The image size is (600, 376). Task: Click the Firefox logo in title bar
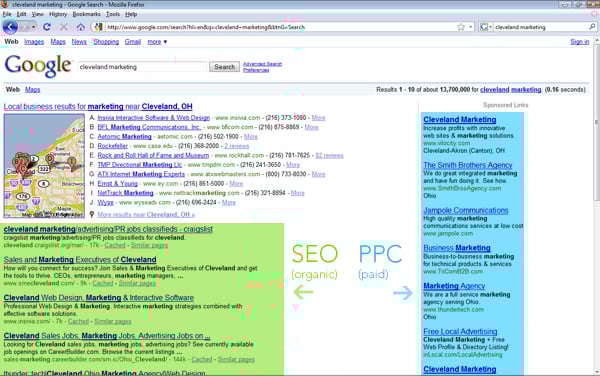pyautogui.click(x=5, y=5)
